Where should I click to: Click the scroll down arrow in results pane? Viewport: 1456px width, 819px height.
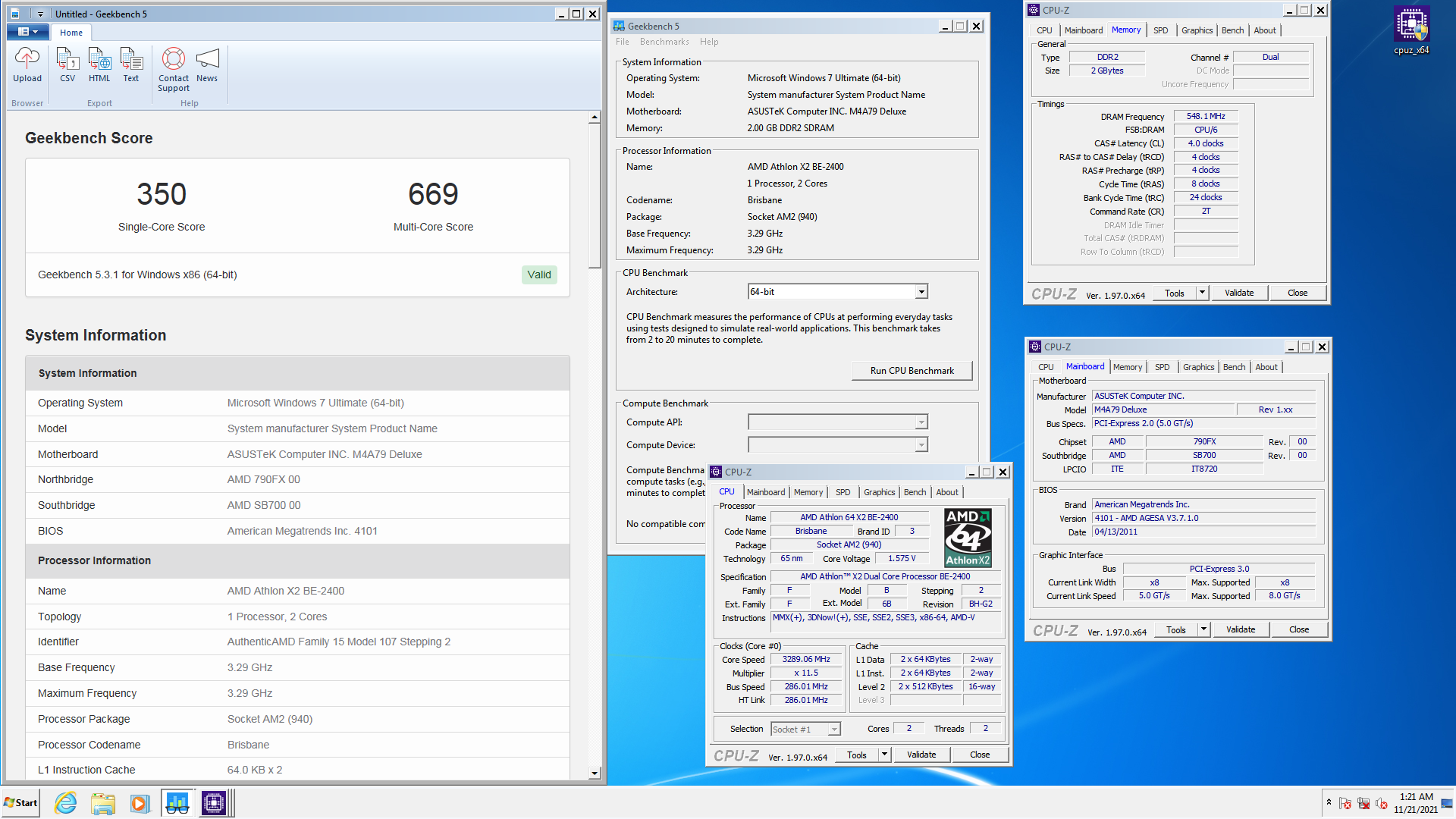click(x=595, y=773)
